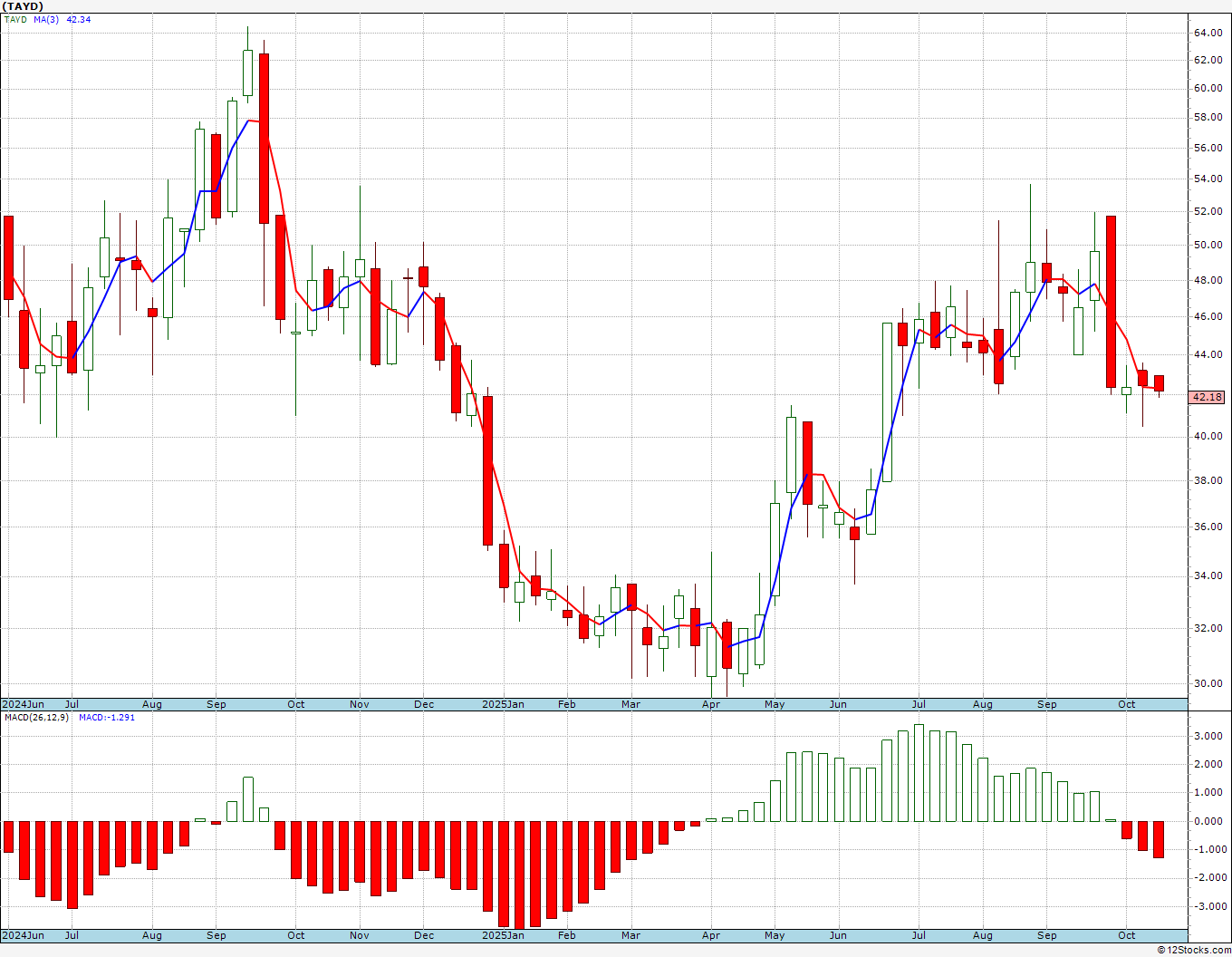The width and height of the screenshot is (1232, 957).
Task: Click the 48.00 price axis label
Action: [1208, 281]
